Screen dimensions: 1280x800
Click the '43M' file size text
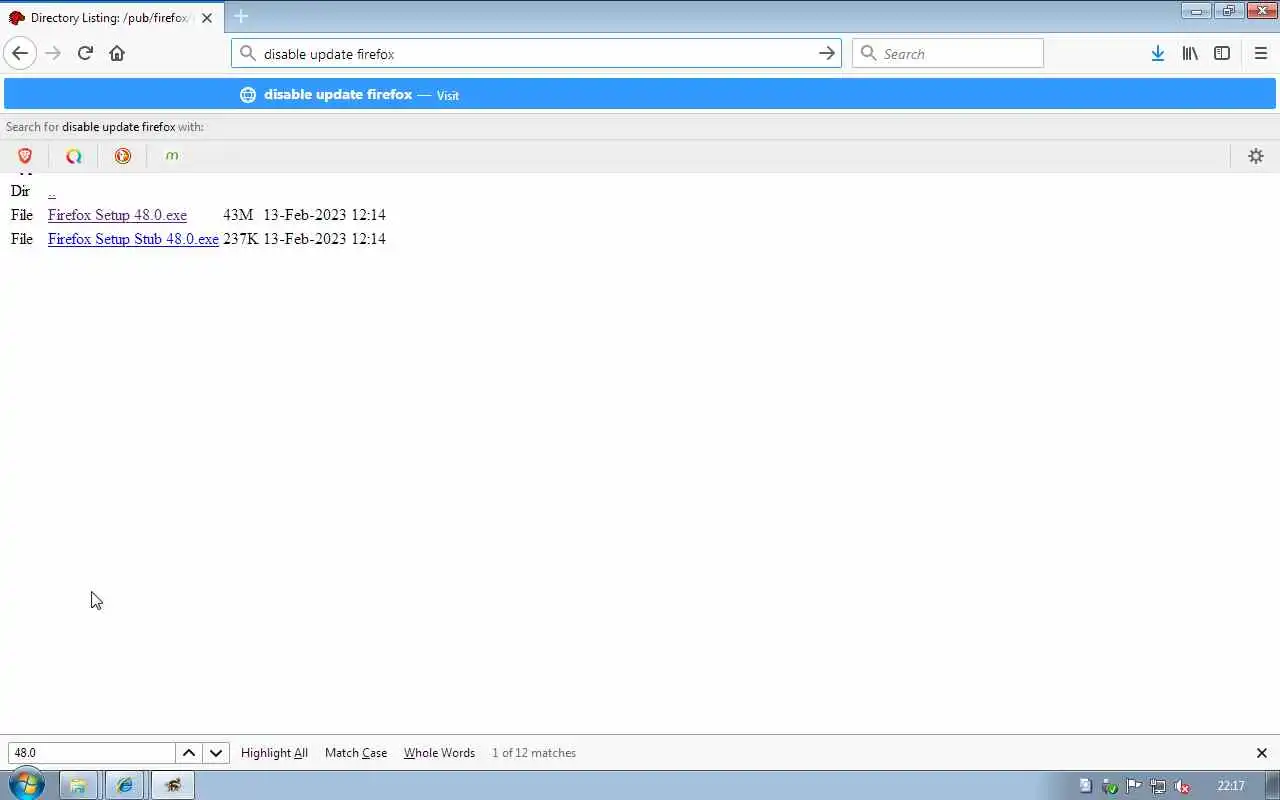[238, 215]
